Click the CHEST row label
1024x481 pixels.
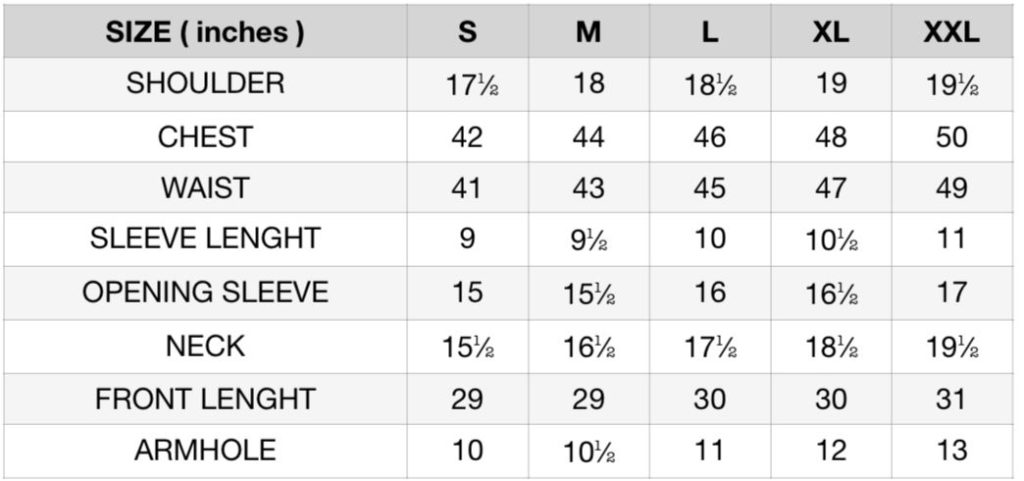click(x=205, y=137)
